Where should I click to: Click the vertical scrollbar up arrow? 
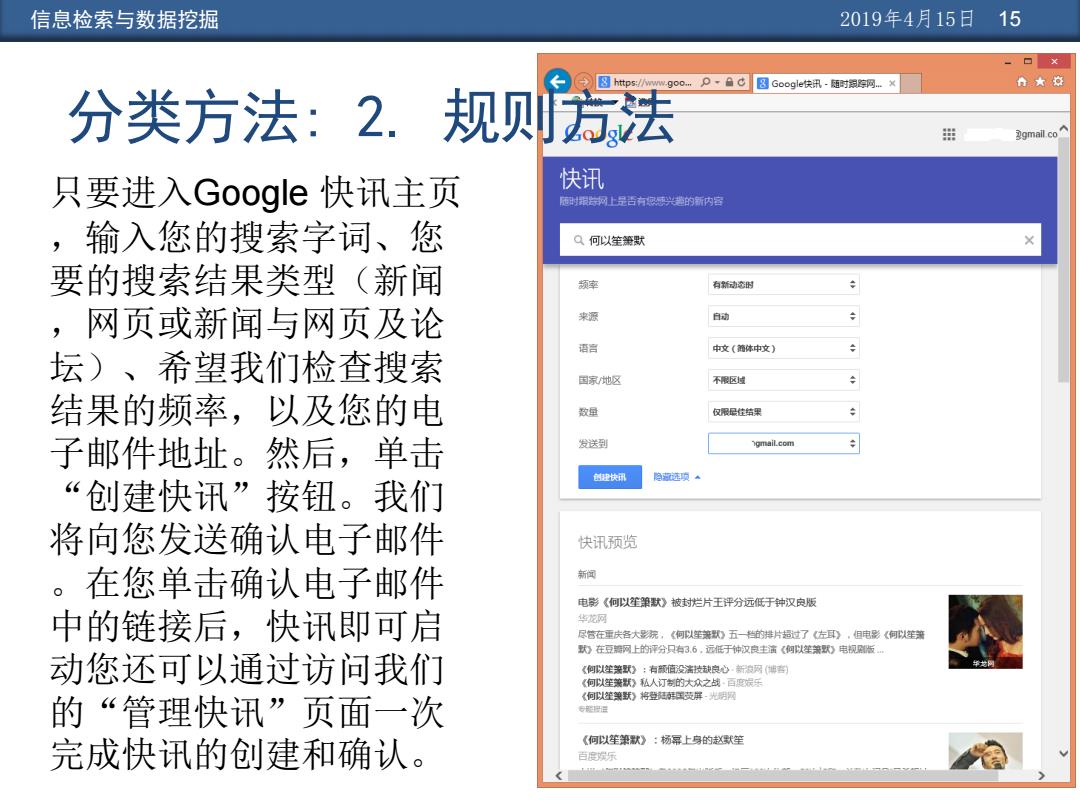click(1063, 129)
